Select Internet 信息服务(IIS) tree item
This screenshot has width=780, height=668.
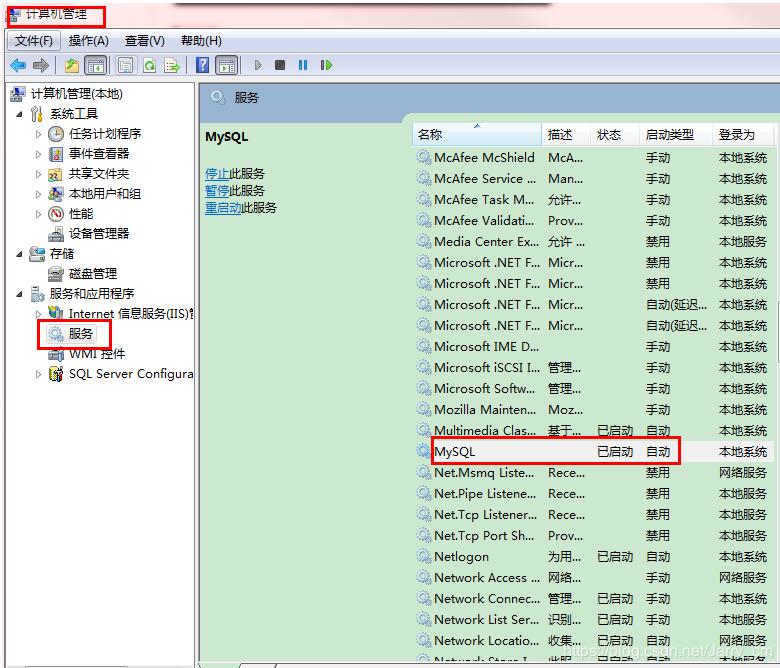coord(131,313)
